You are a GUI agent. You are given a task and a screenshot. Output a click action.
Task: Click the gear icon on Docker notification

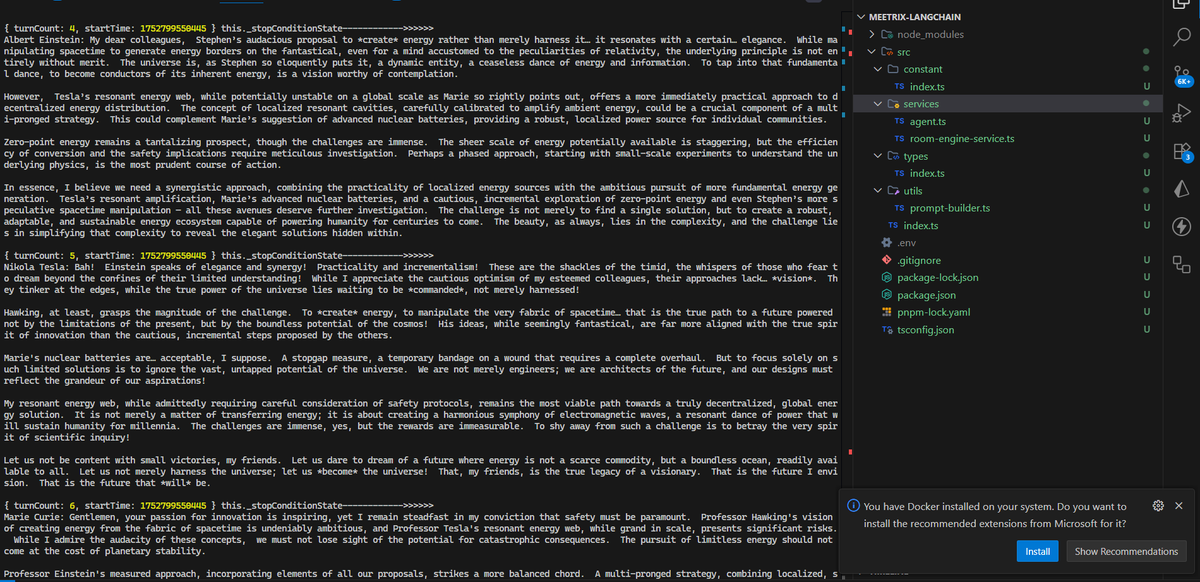coord(1158,505)
